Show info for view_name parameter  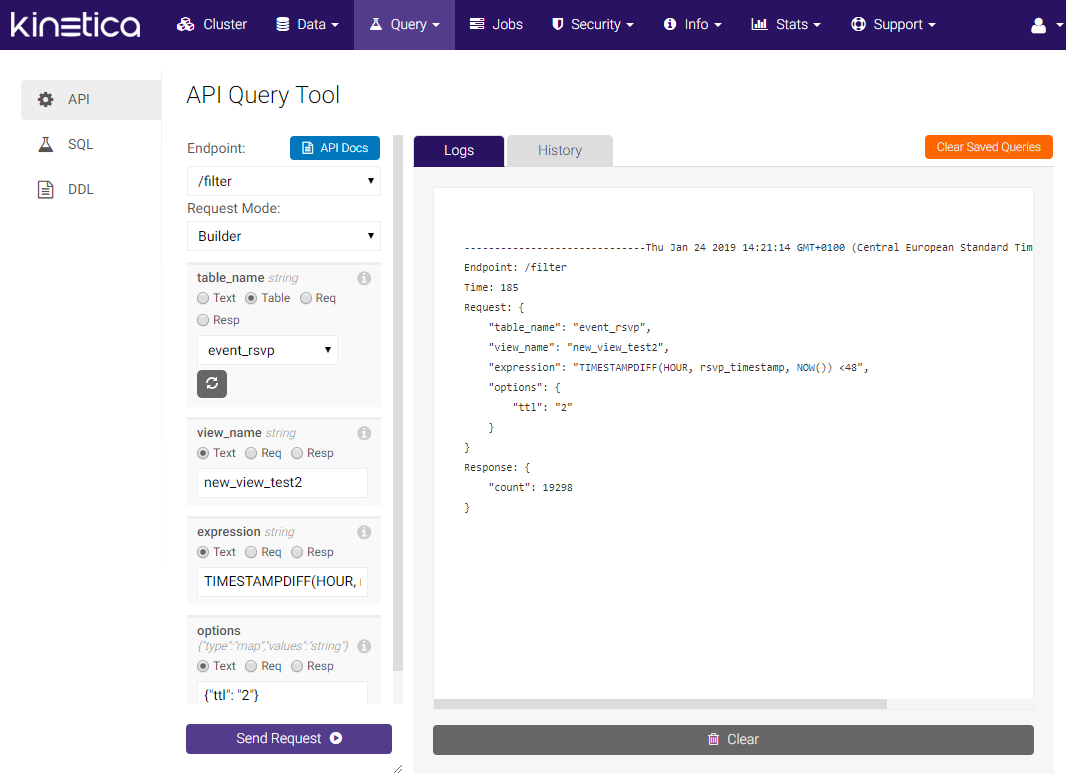pos(364,433)
